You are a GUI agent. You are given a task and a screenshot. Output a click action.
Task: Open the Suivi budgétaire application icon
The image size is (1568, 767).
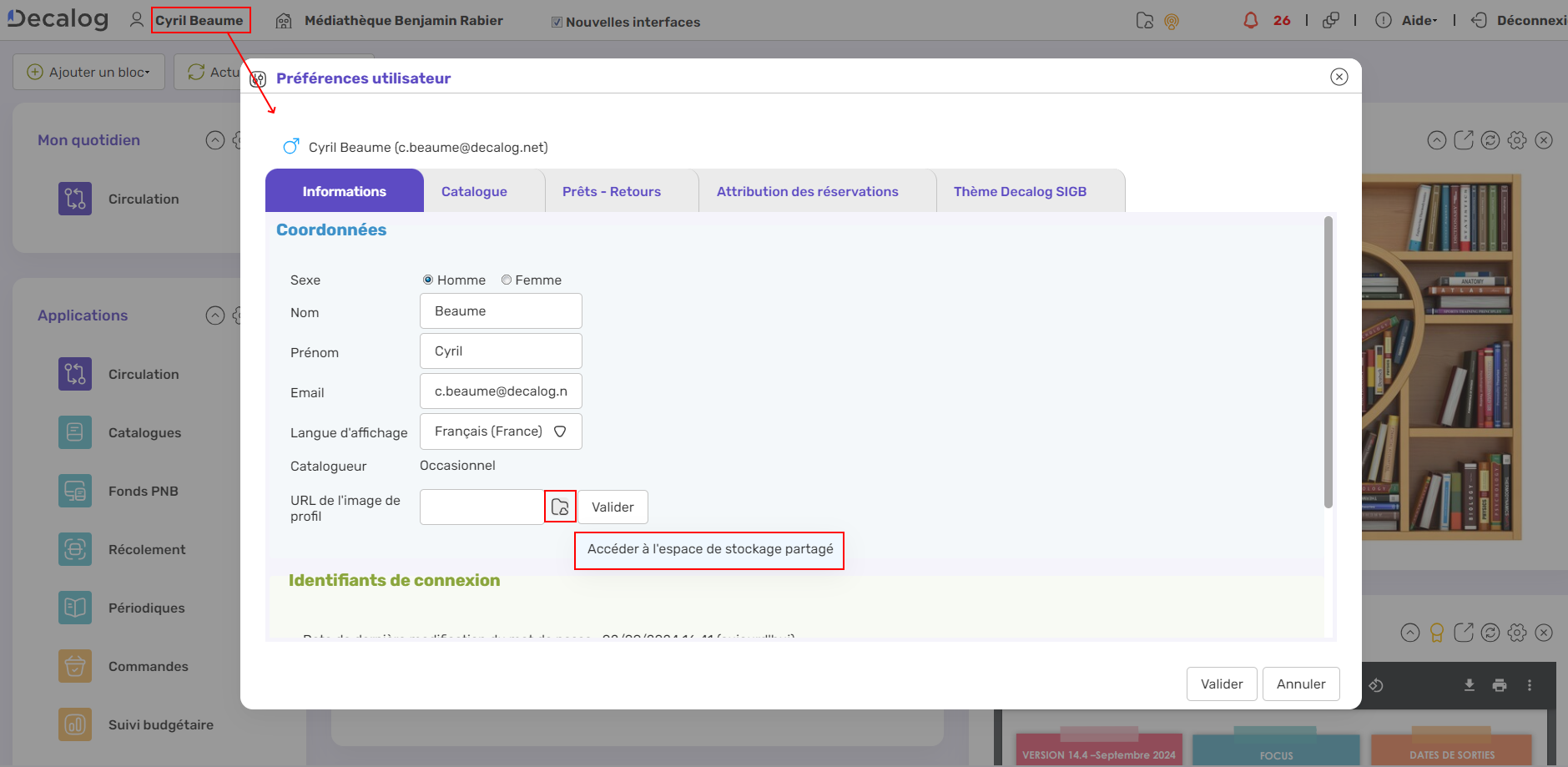[x=75, y=724]
